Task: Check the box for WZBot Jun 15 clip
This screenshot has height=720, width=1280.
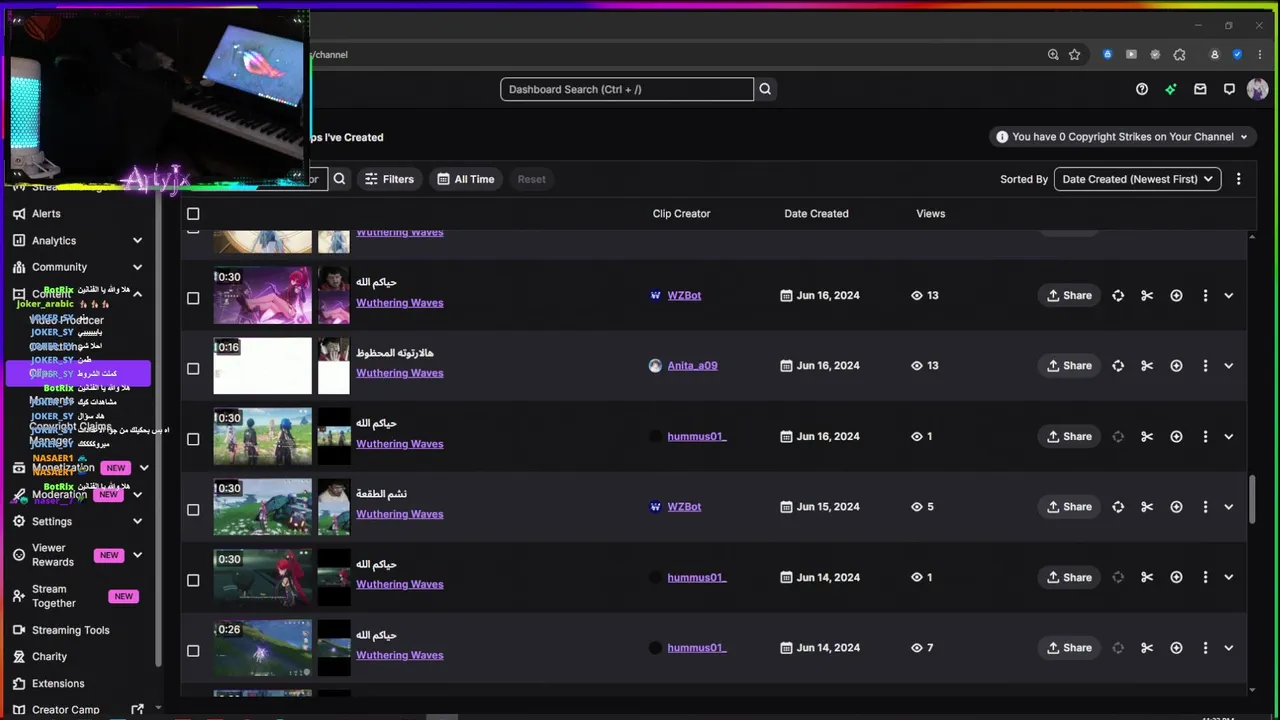Action: [193, 510]
